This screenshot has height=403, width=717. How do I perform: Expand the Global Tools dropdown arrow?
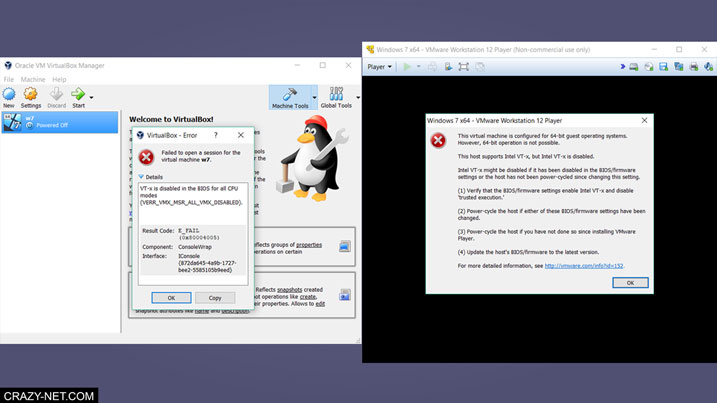(358, 97)
